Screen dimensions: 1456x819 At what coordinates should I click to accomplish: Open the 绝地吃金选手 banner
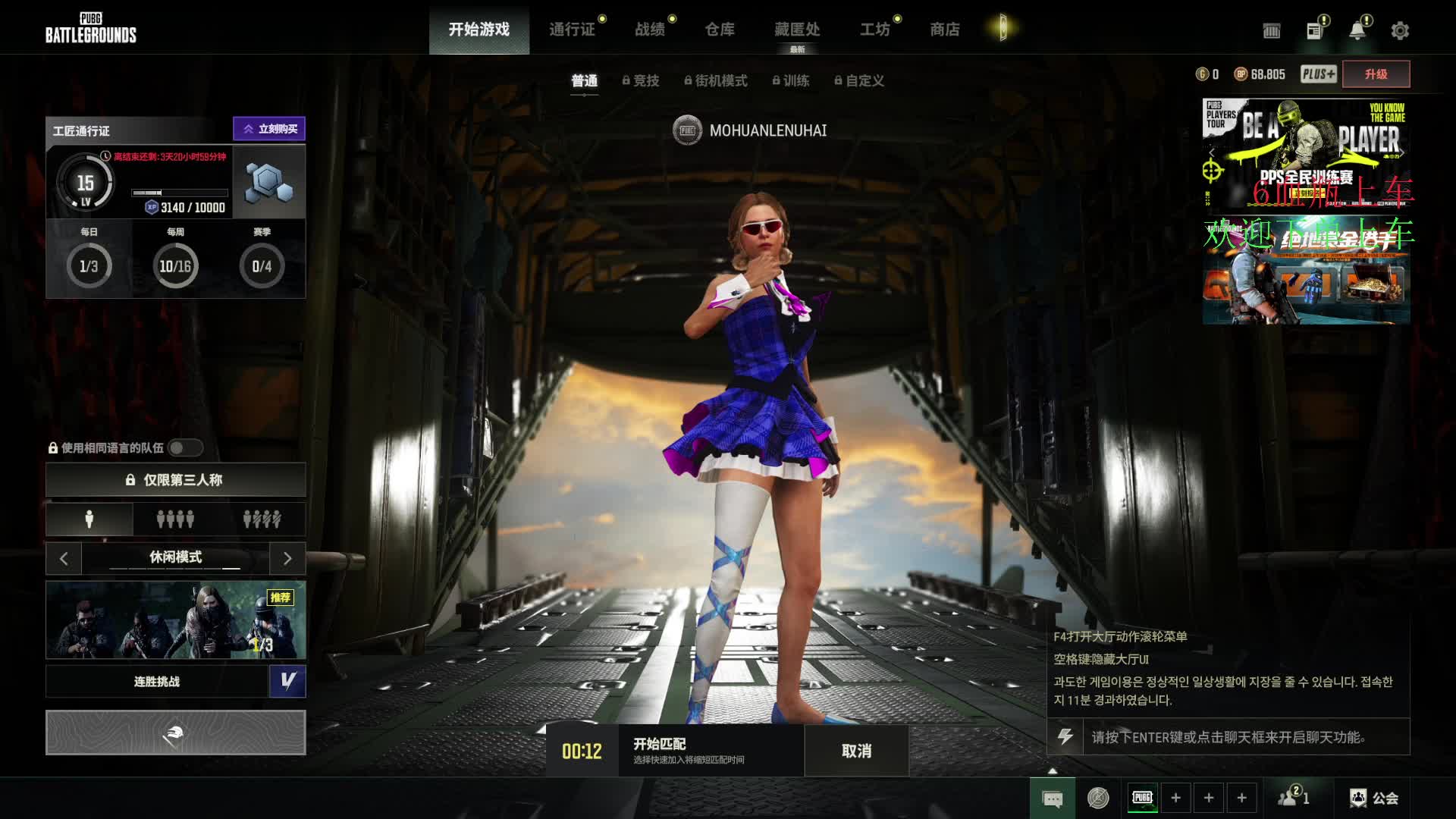pyautogui.click(x=1306, y=269)
